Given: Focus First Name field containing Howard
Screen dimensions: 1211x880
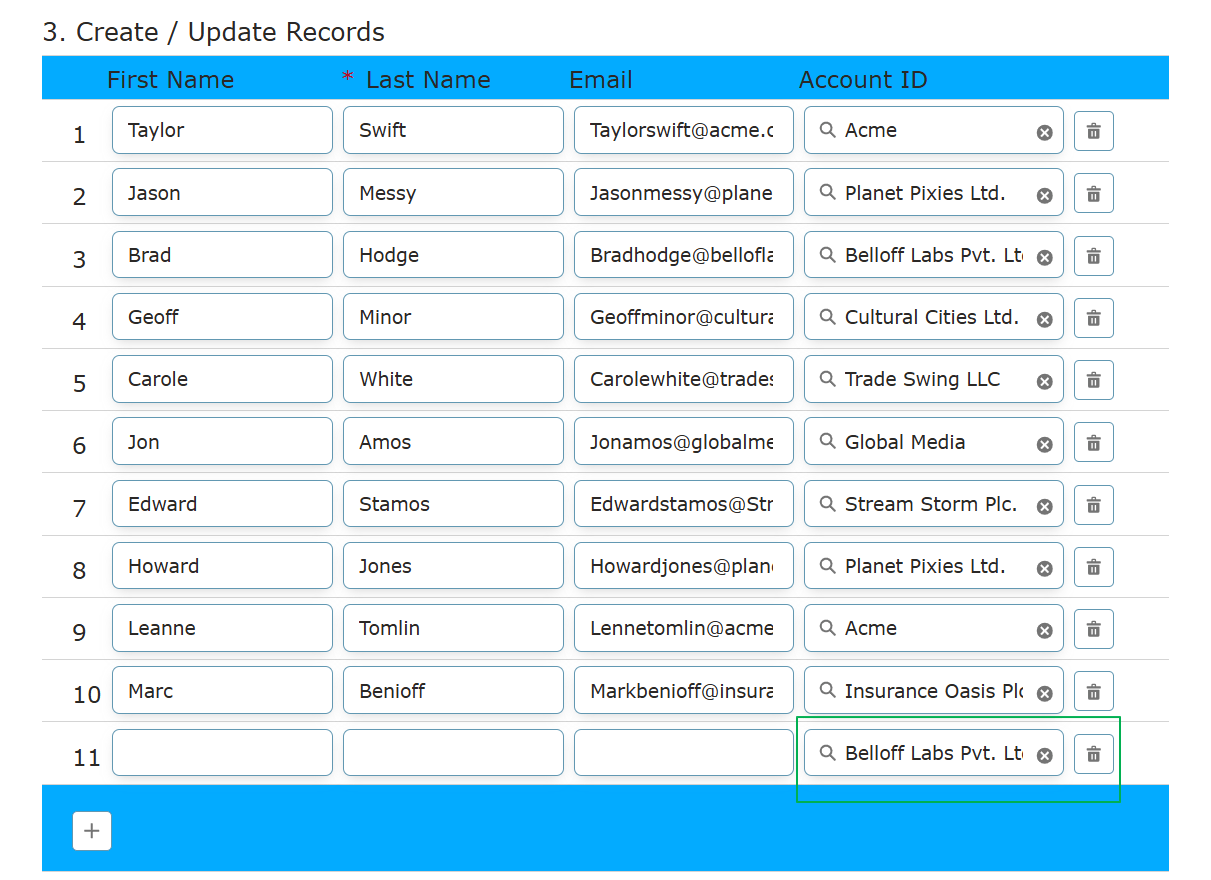Looking at the screenshot, I should [x=222, y=566].
